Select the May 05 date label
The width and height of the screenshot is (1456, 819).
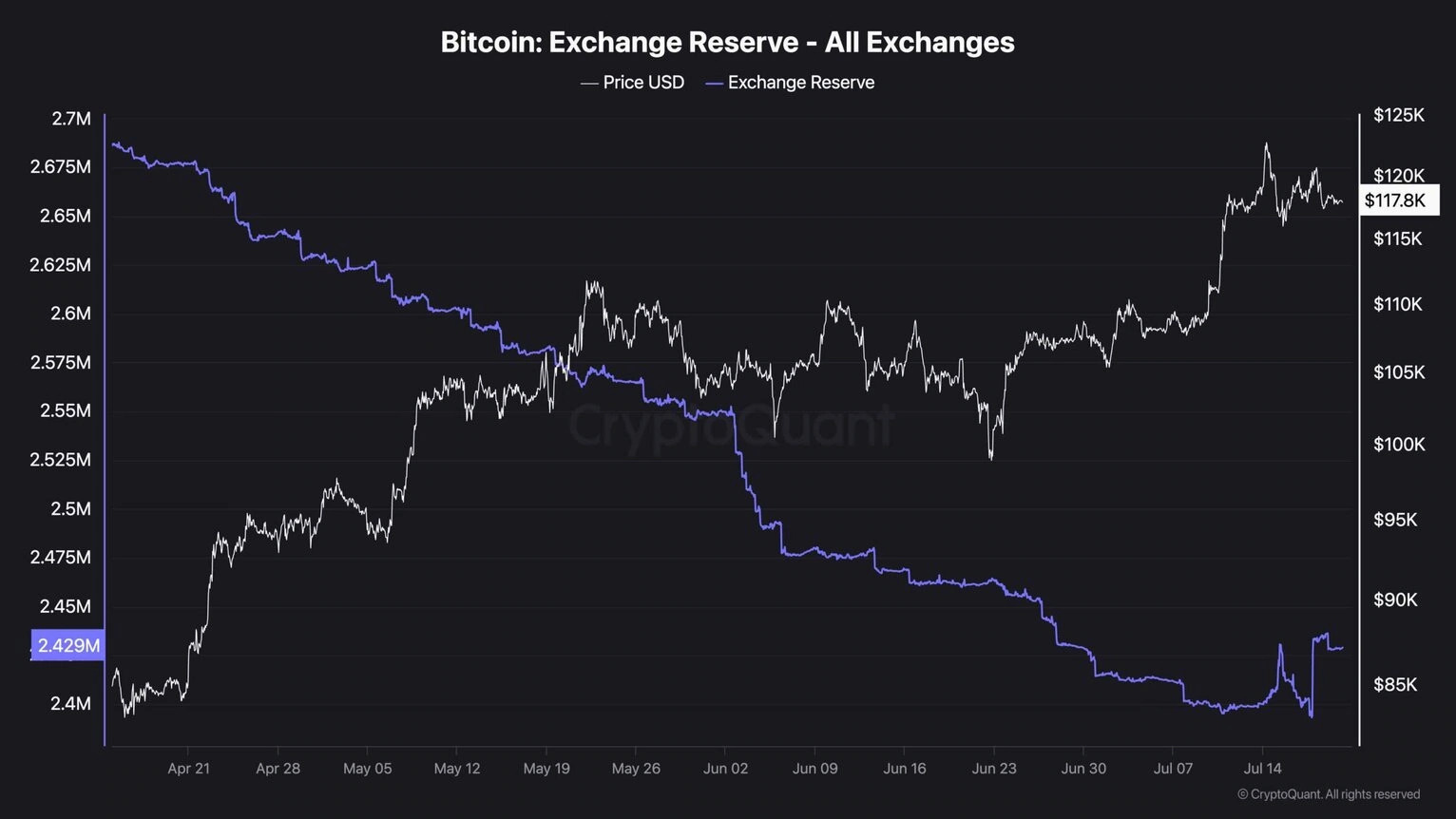pos(367,769)
